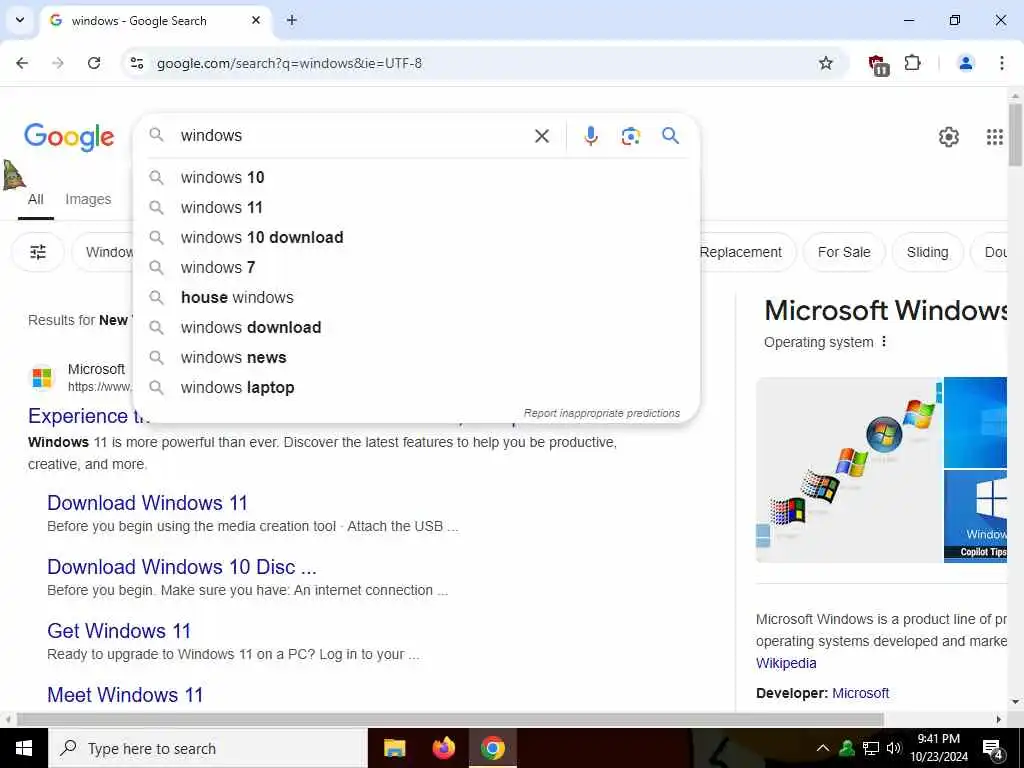Click the blue search magnifier button
This screenshot has height=768, width=1024.
(671, 136)
